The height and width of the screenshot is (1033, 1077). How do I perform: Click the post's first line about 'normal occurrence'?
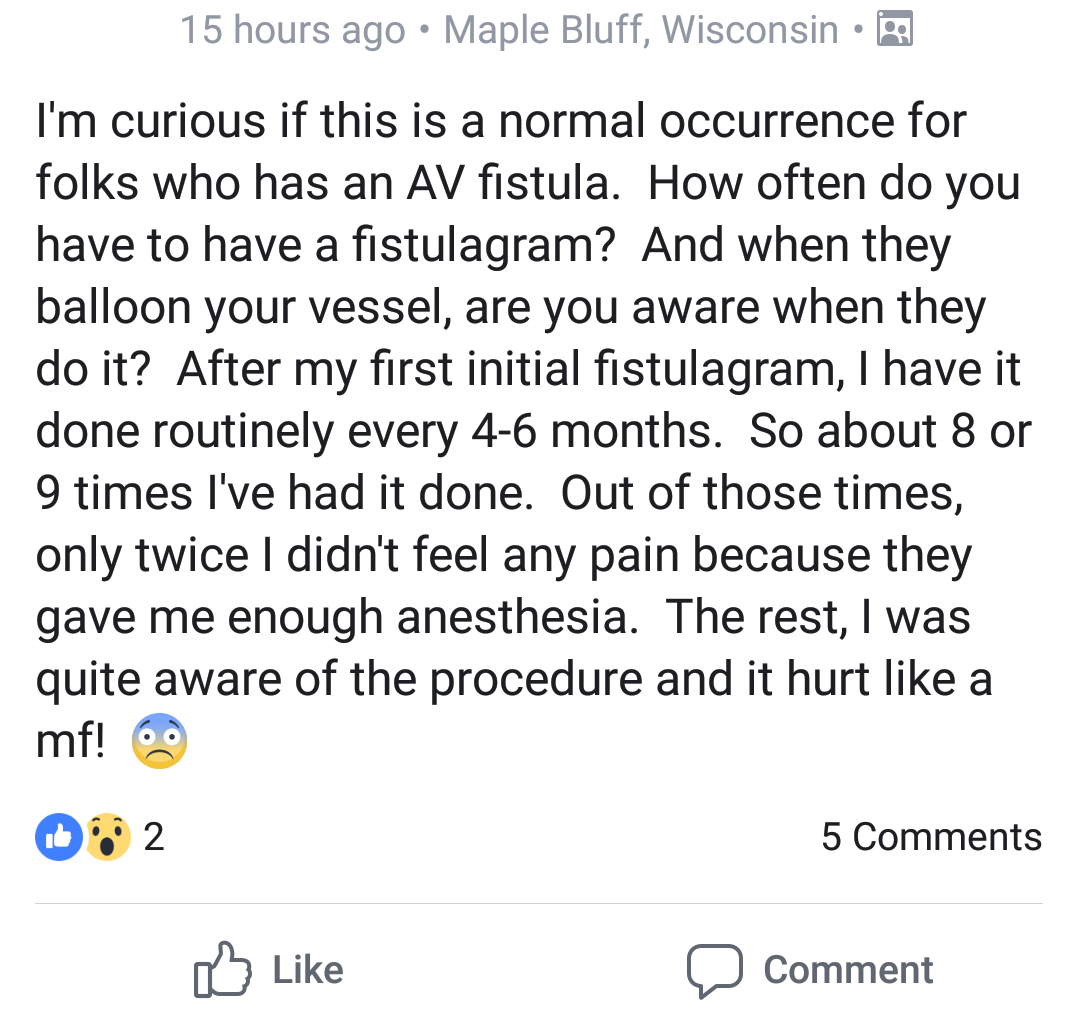(x=501, y=122)
